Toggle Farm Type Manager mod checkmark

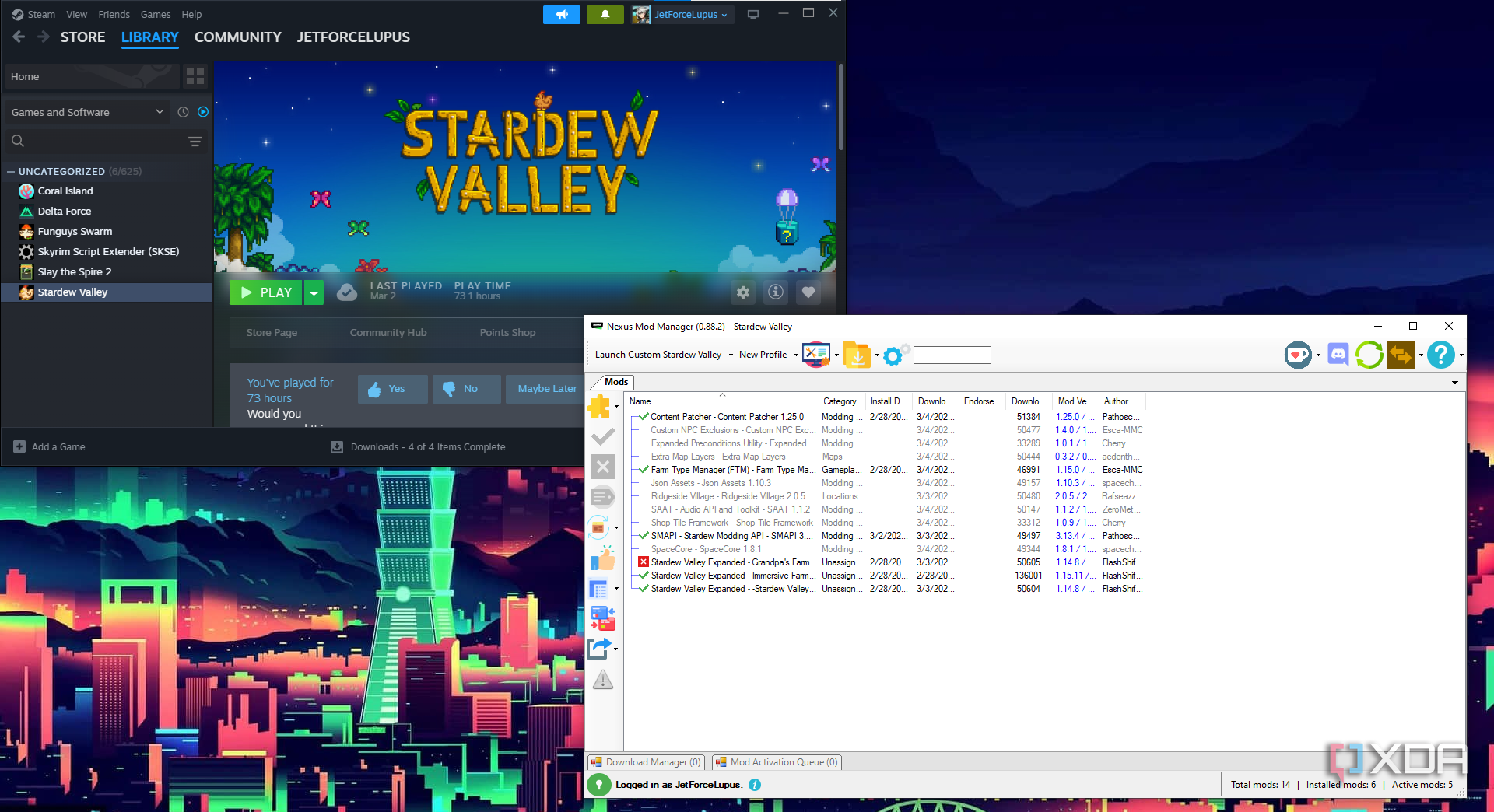click(644, 469)
